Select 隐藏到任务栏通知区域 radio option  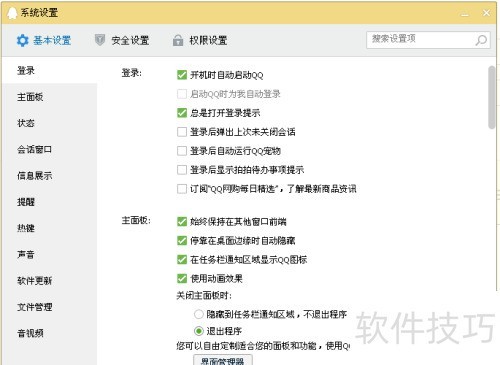pos(199,314)
